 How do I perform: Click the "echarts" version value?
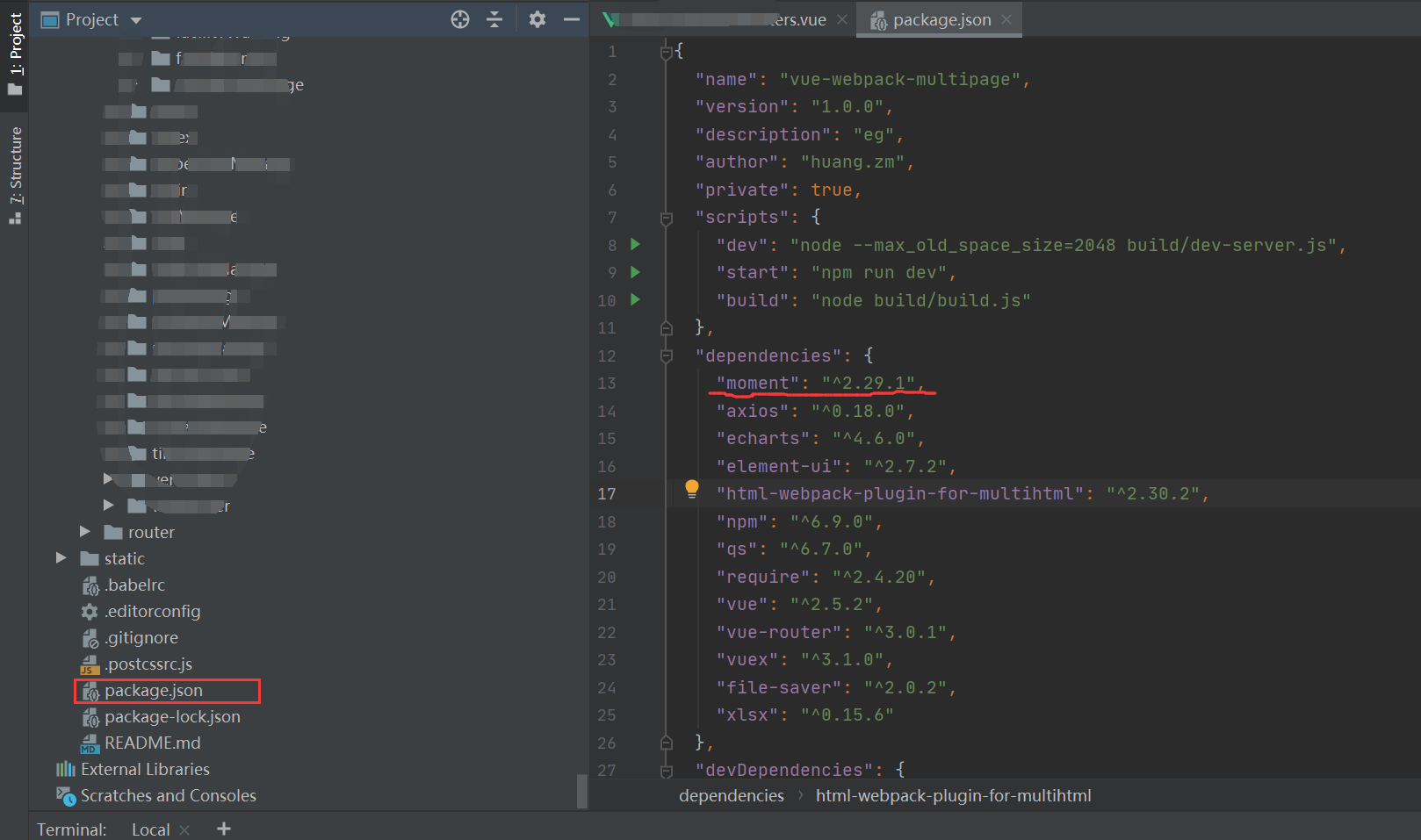(873, 438)
